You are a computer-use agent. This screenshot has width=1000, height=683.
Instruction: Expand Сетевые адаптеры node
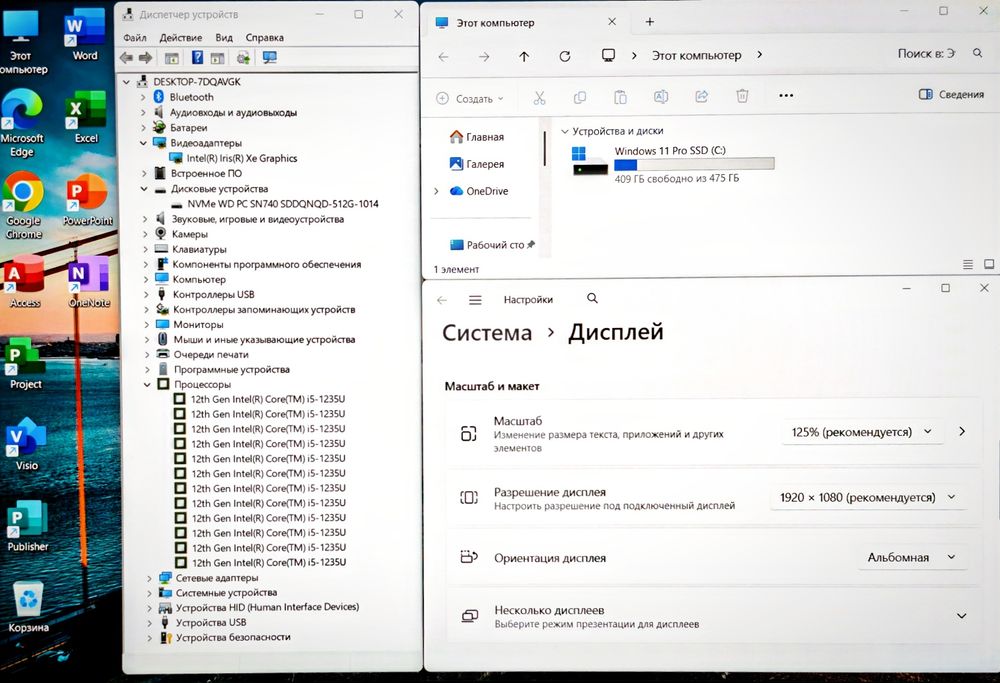[149, 578]
